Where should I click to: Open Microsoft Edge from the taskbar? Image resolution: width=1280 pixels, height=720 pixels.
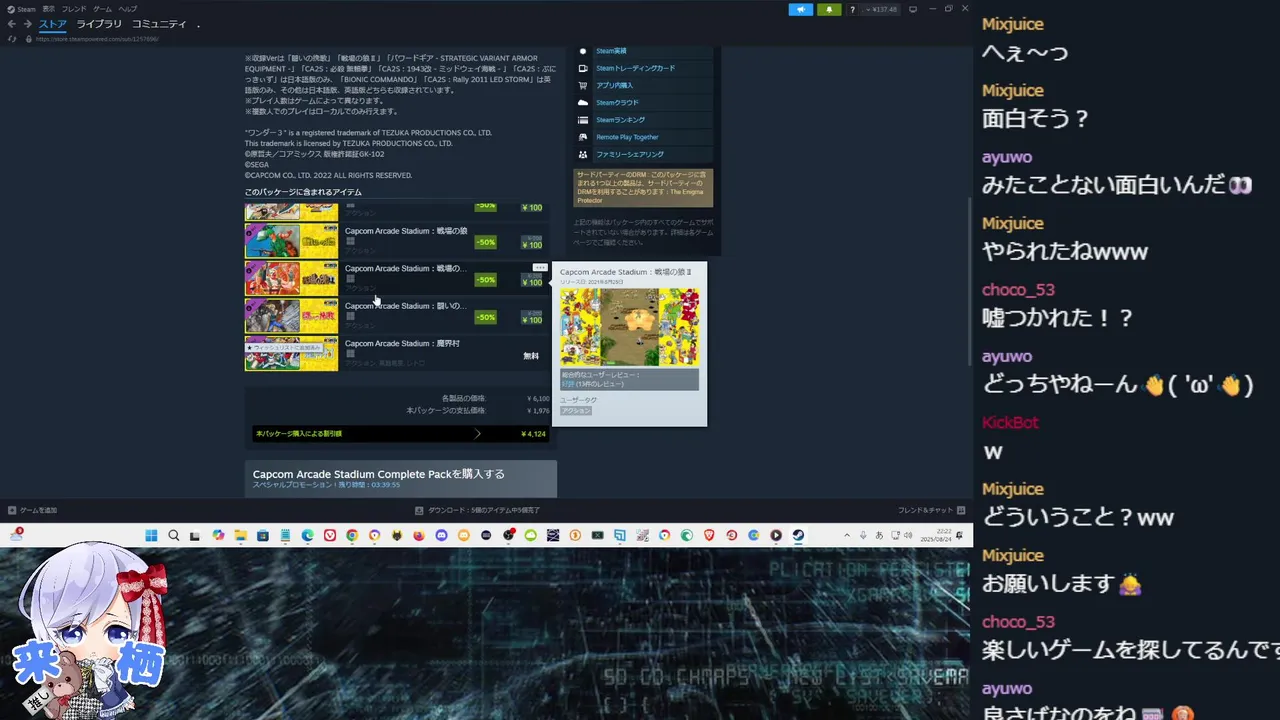pyautogui.click(x=308, y=535)
